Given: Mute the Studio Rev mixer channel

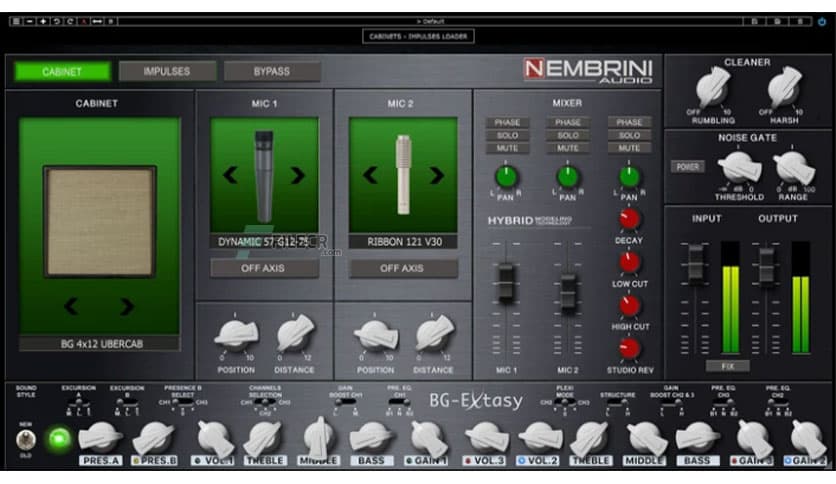Looking at the screenshot, I should point(629,148).
